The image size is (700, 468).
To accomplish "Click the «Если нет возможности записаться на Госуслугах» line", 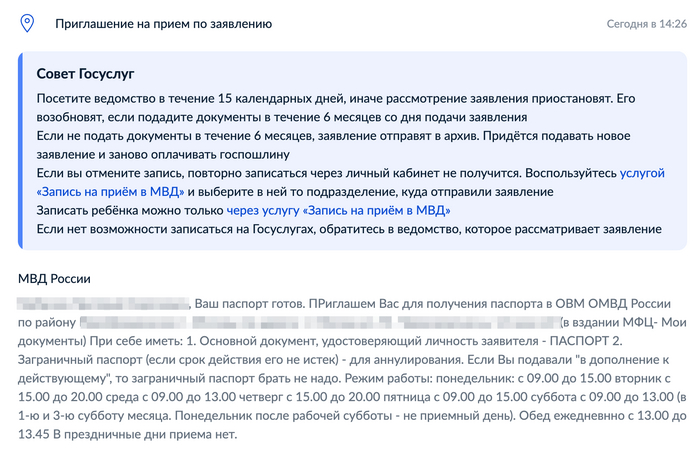I will tap(200, 229).
